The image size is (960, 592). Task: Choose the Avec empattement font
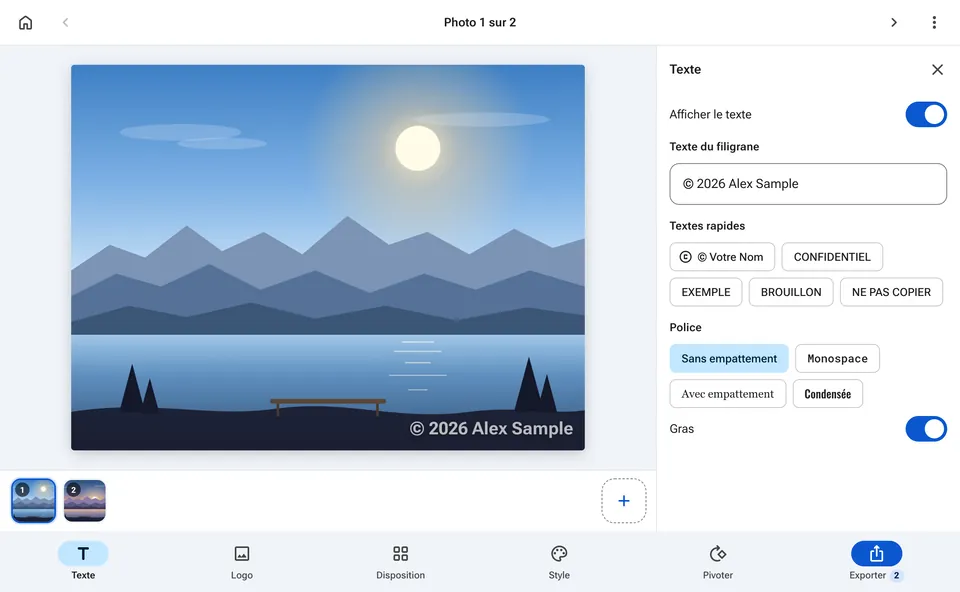727,394
